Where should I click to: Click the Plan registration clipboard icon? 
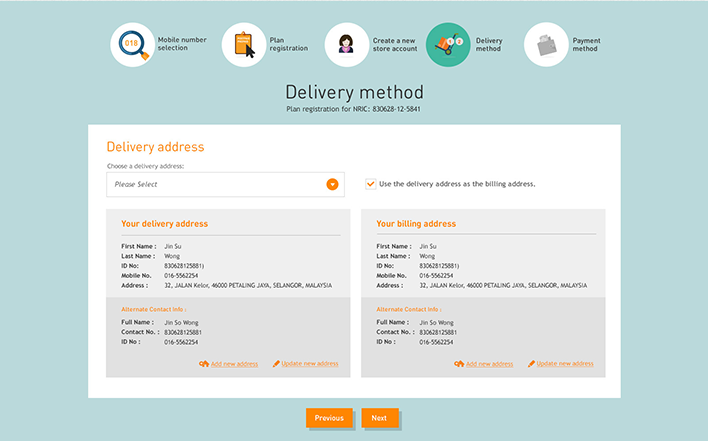pyautogui.click(x=243, y=45)
